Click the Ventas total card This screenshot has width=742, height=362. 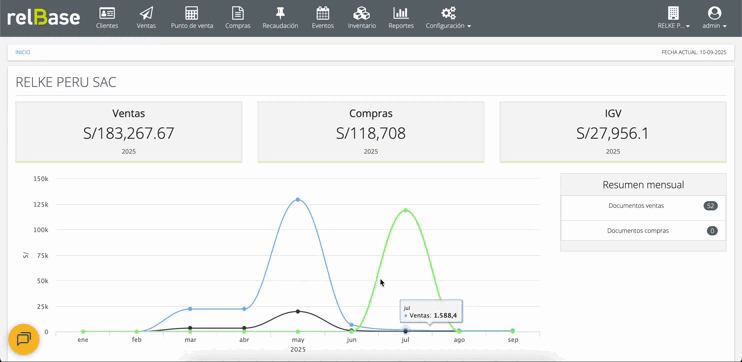129,132
